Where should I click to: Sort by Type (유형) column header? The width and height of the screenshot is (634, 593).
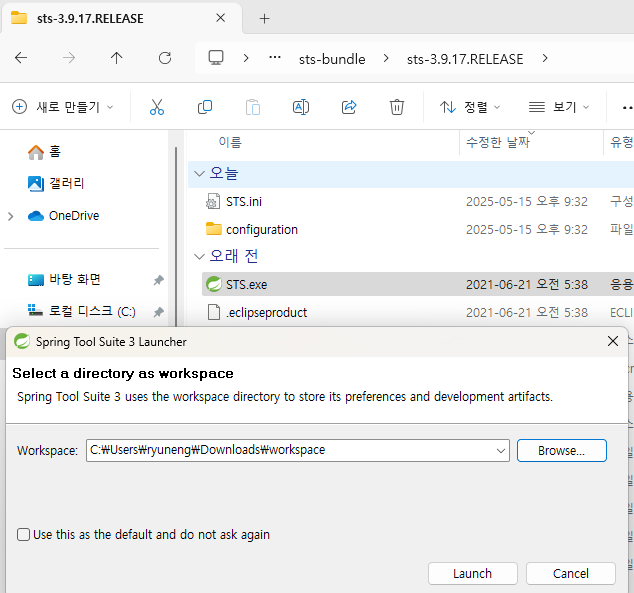[x=622, y=142]
